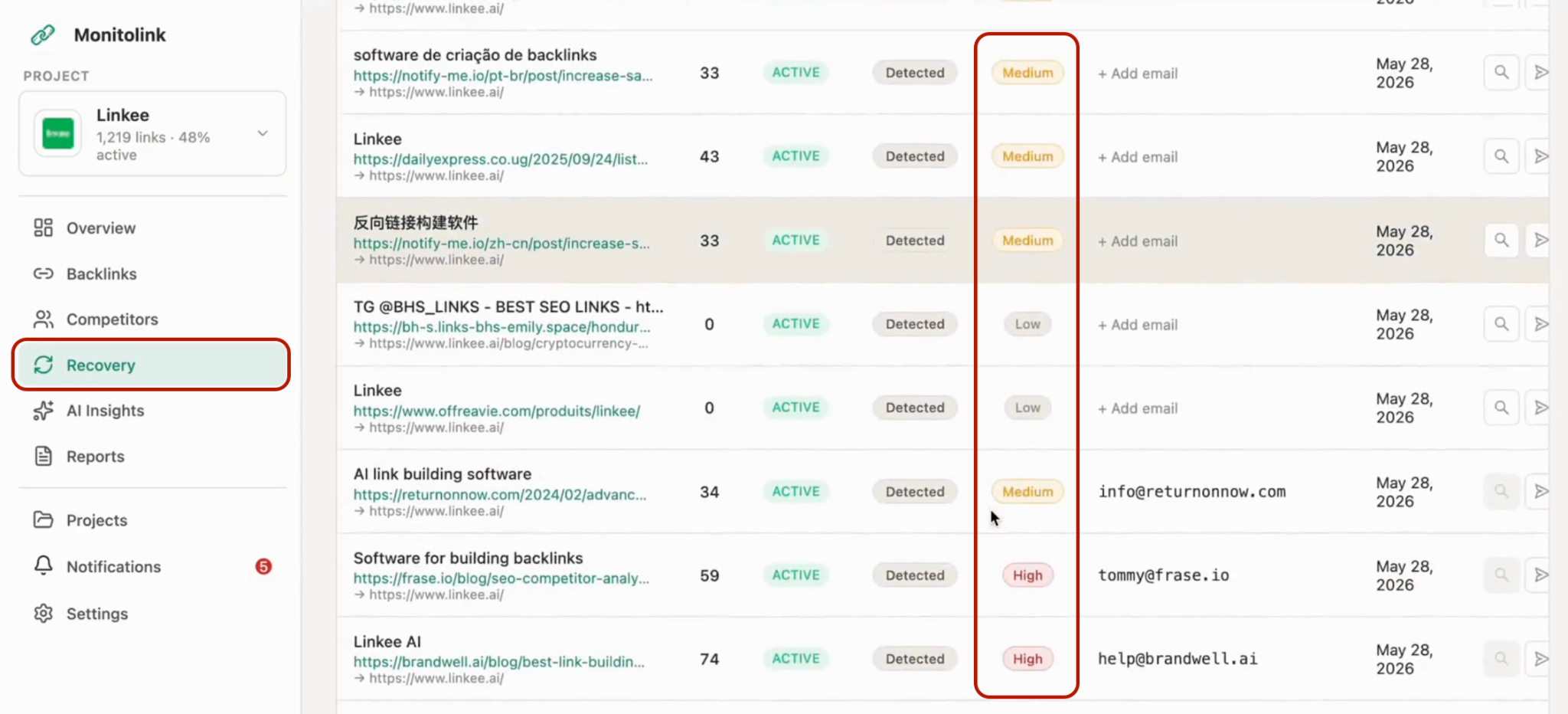The image size is (1568, 714).
Task: Open the returnonnow.com link
Action: pos(500,495)
